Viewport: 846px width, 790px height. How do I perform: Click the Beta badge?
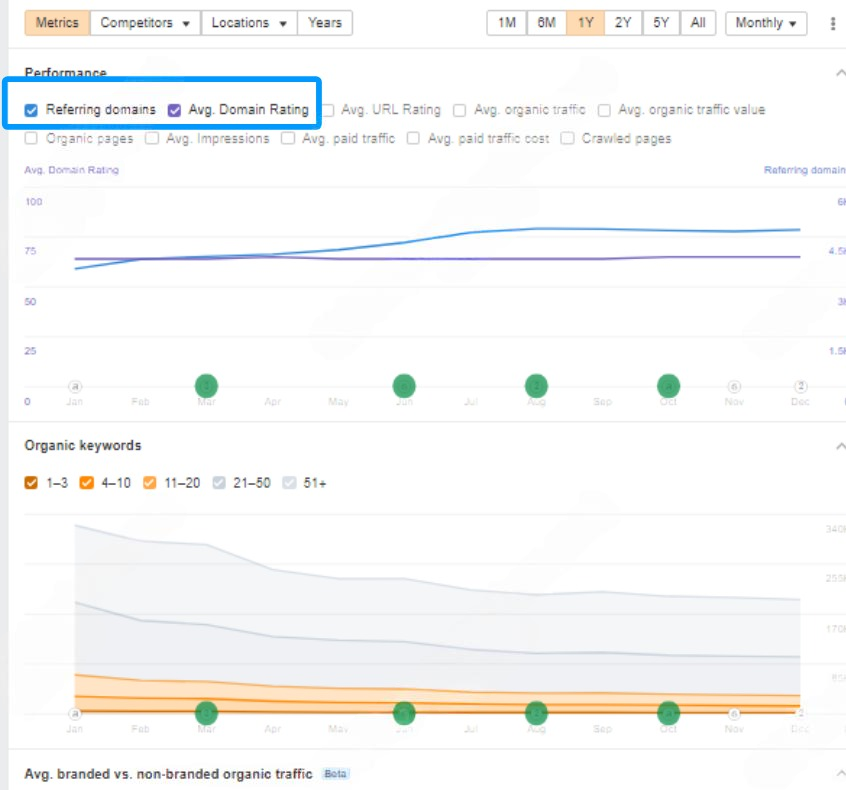[336, 774]
